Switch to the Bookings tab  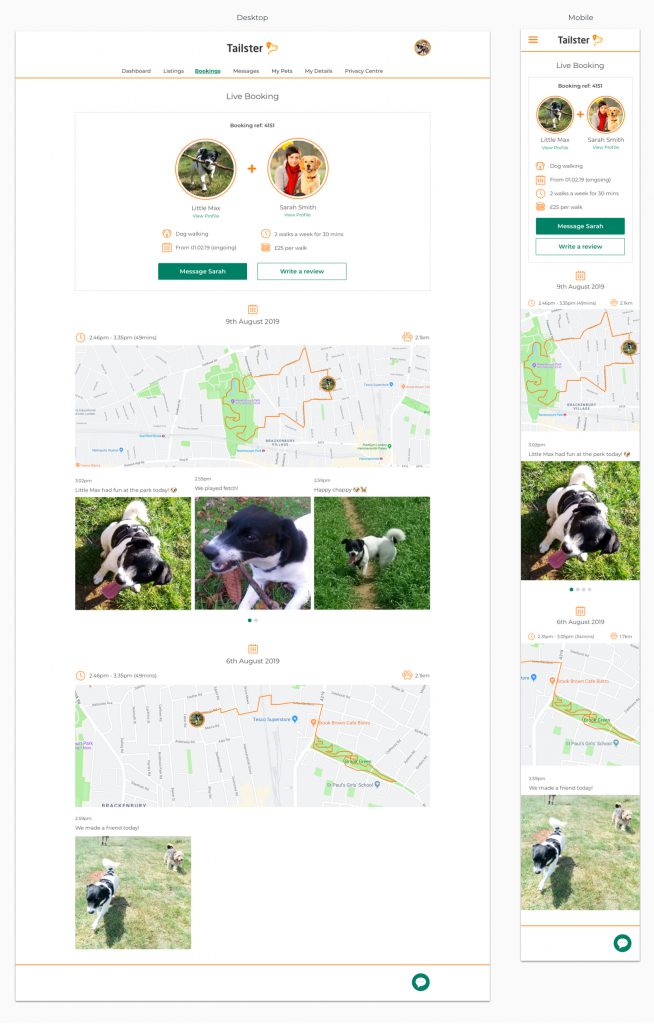coord(207,71)
